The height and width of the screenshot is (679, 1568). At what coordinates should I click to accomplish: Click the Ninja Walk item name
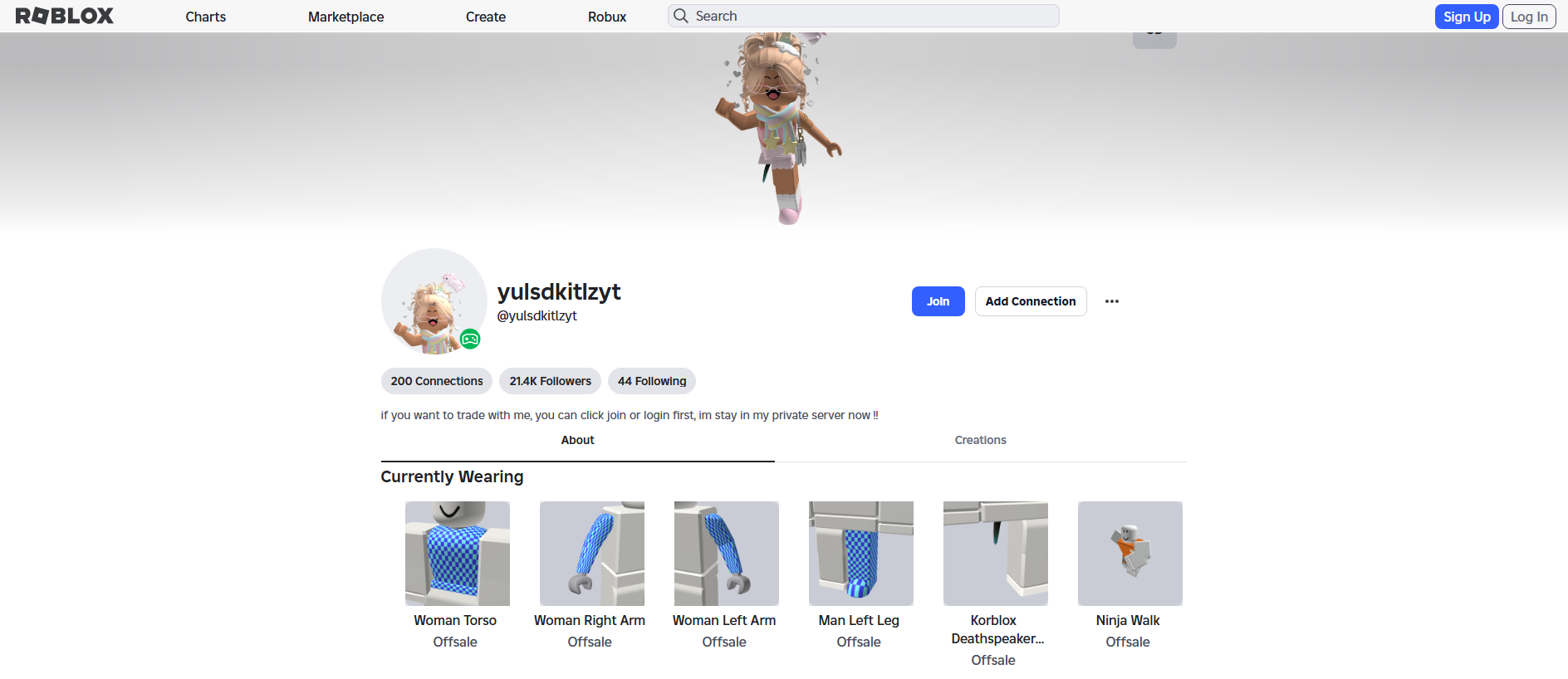pos(1128,621)
